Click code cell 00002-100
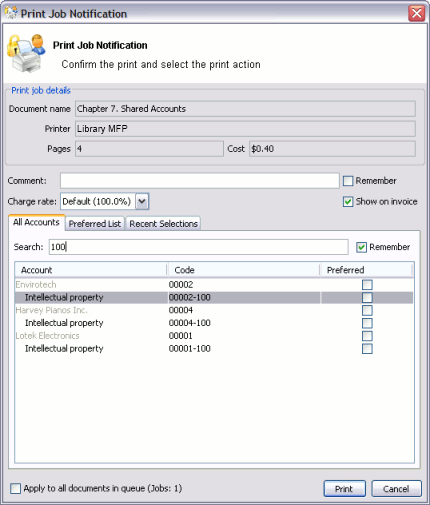This screenshot has height=505, width=430. tap(190, 297)
